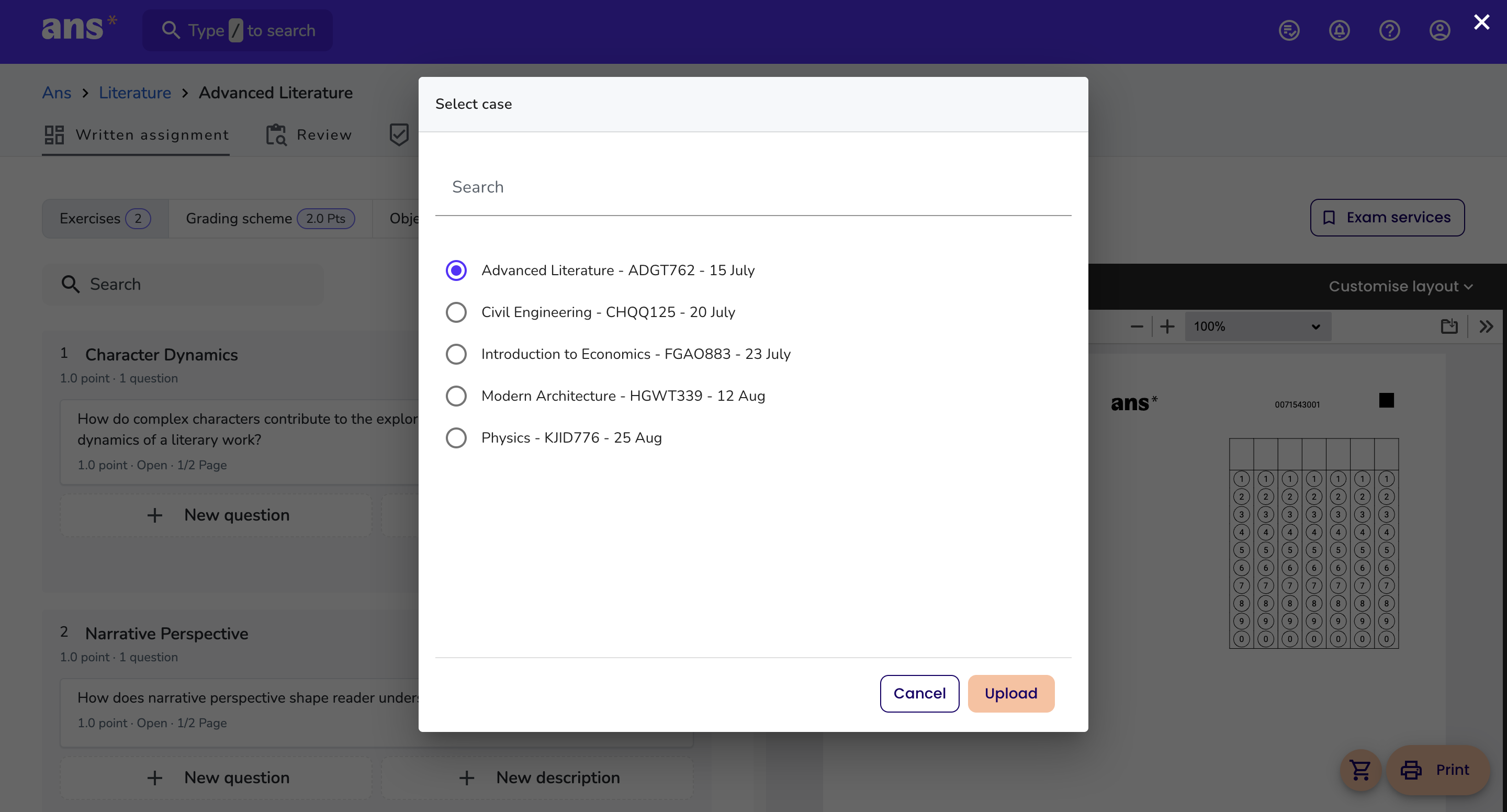Click the Upload button
1507x812 pixels.
(1011, 694)
